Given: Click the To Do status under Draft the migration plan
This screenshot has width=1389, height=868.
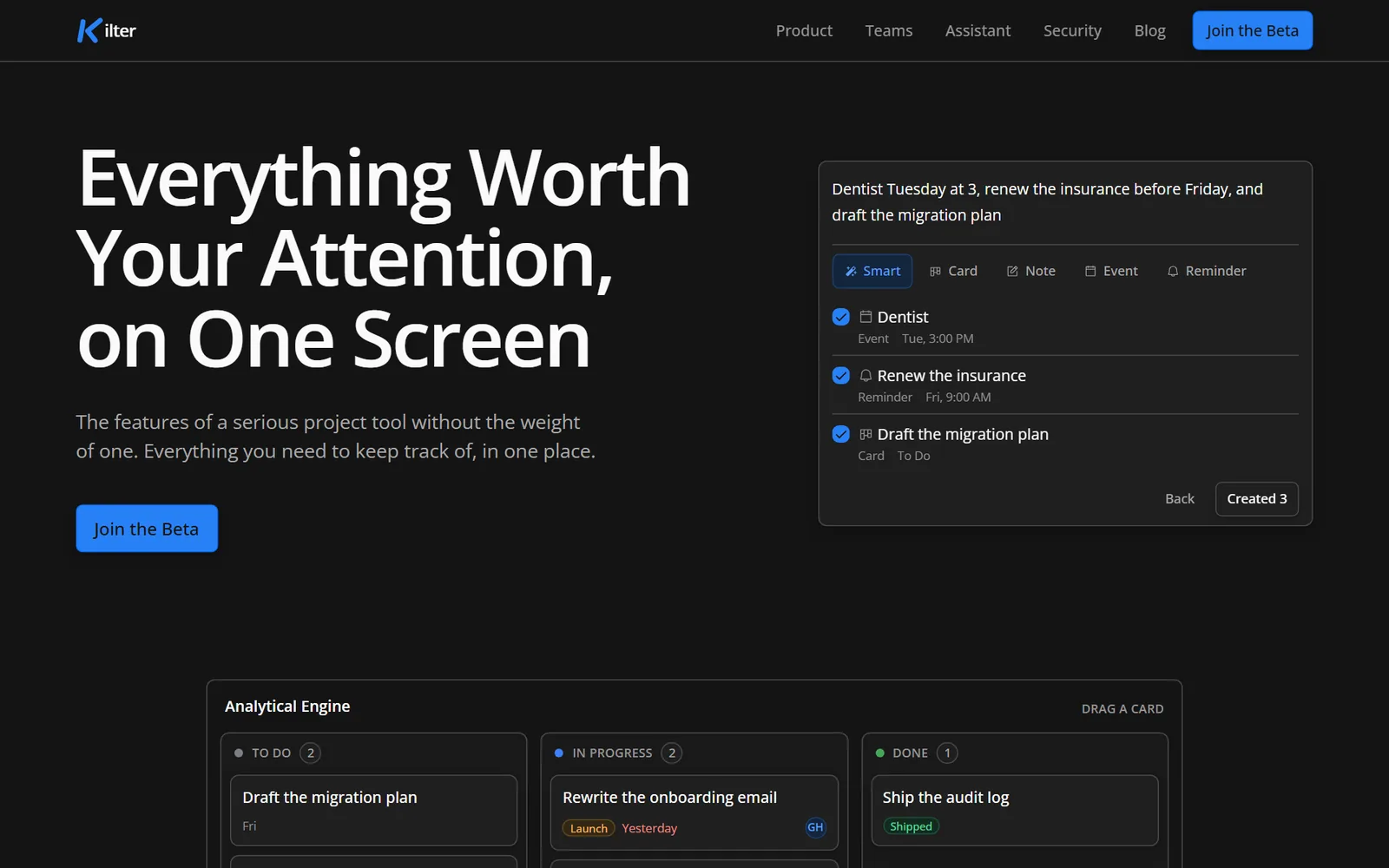Looking at the screenshot, I should pyautogui.click(x=913, y=456).
